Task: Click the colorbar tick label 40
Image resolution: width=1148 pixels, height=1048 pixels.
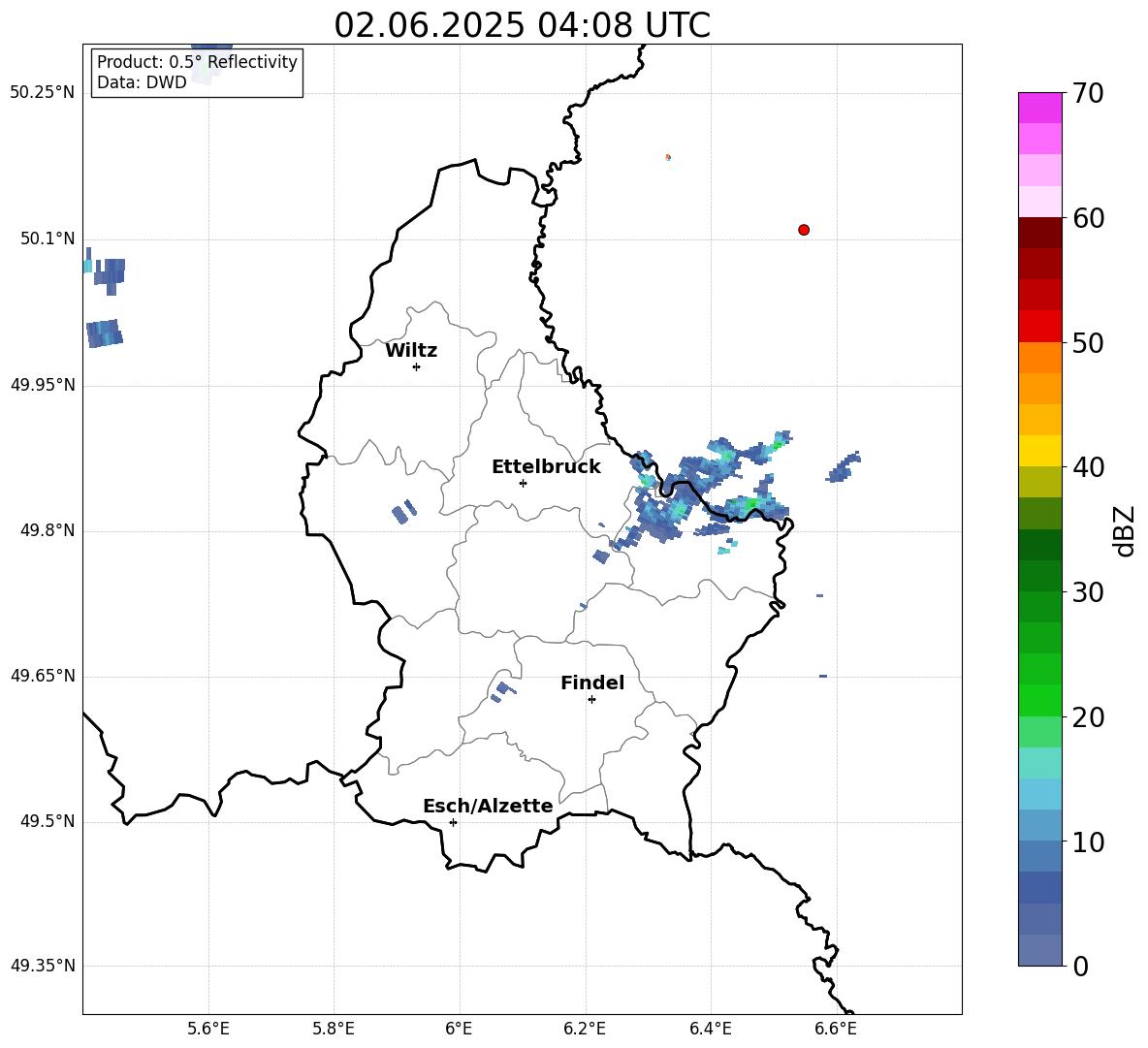Action: 1088,467
